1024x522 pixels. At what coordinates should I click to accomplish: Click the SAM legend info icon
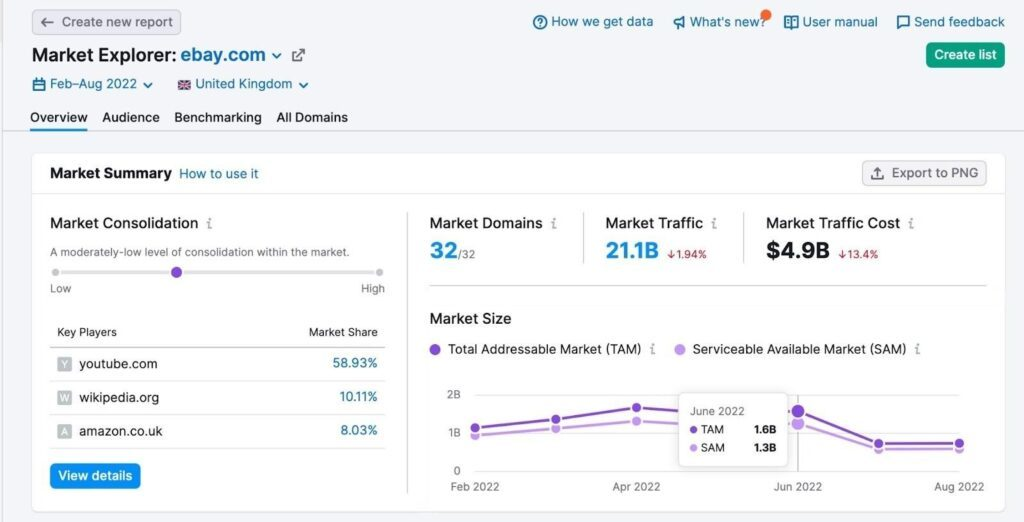[x=917, y=350]
